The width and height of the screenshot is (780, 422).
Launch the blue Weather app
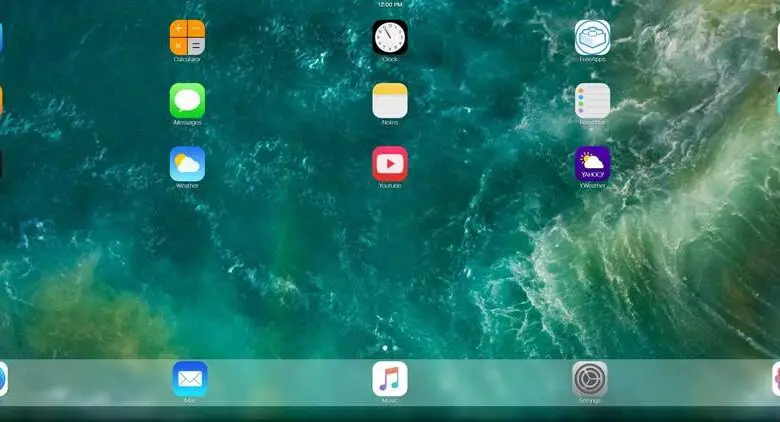[x=187, y=164]
